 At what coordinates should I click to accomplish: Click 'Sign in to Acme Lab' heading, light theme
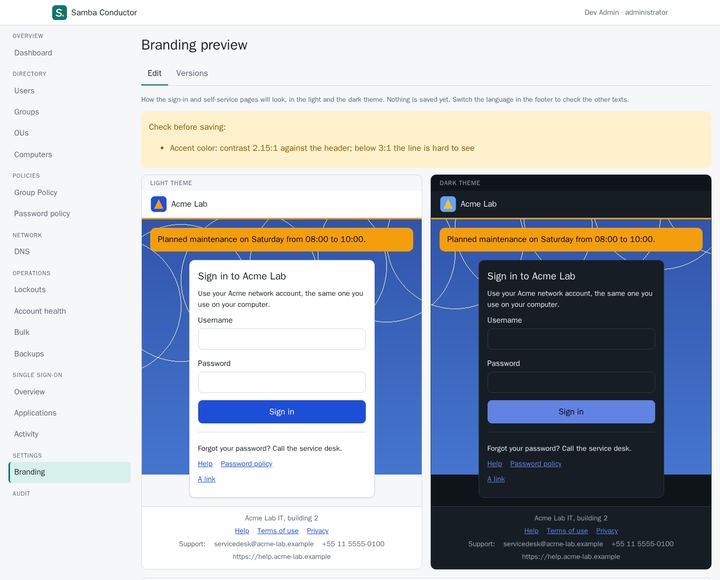[x=242, y=276]
